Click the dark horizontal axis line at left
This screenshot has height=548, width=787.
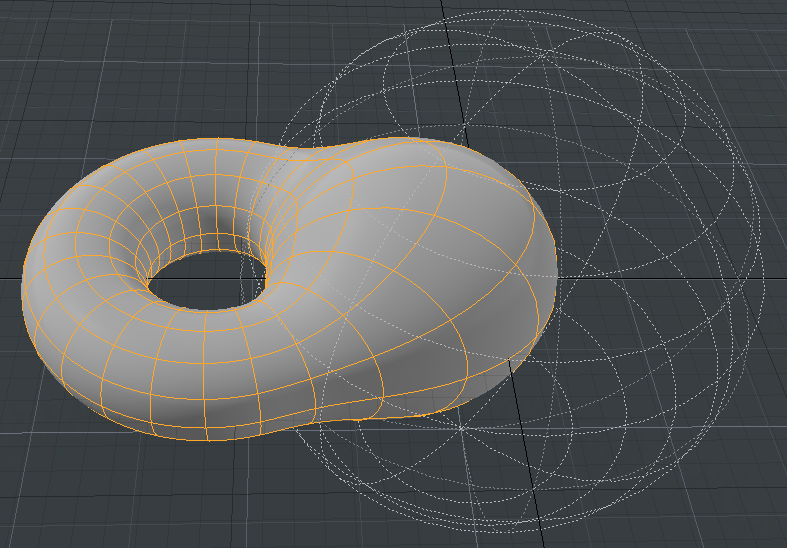[x=10, y=277]
